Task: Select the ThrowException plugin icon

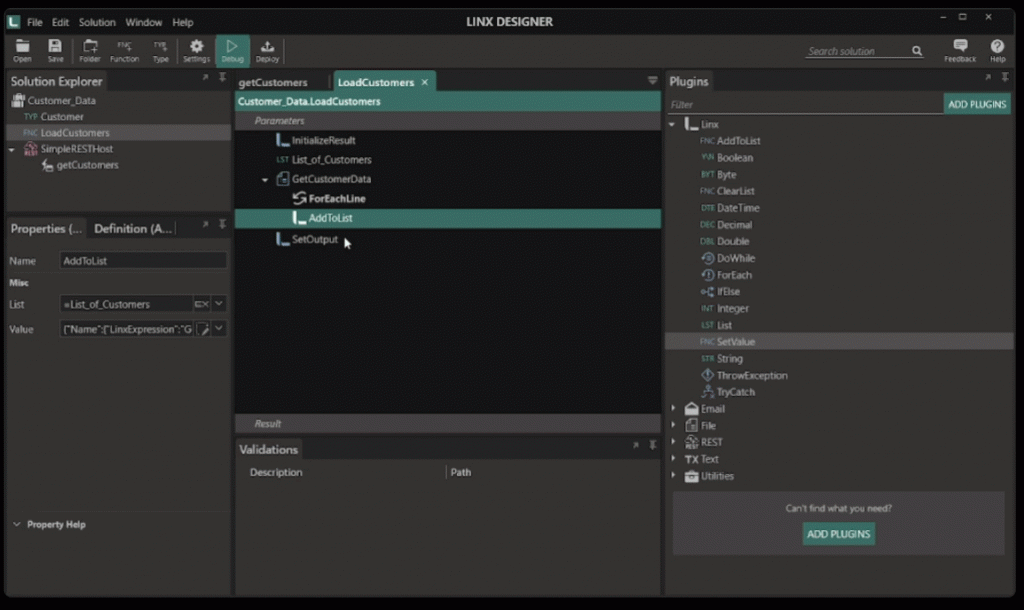Action: (707, 375)
